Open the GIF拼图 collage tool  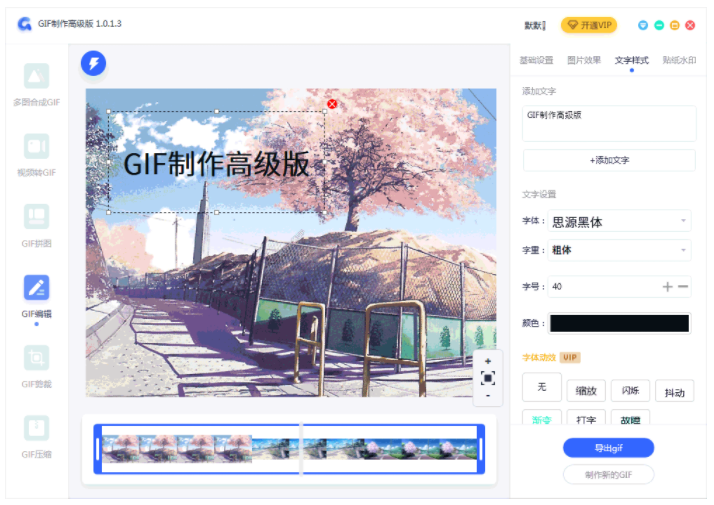36,226
